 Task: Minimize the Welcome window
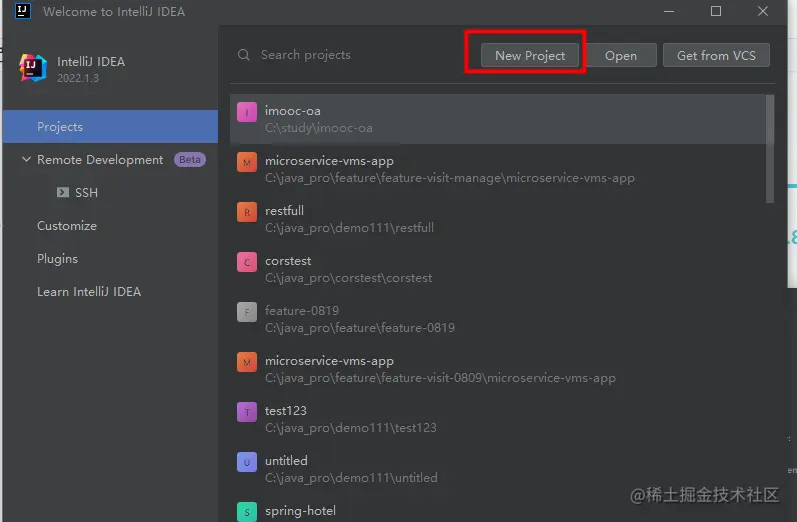click(669, 11)
